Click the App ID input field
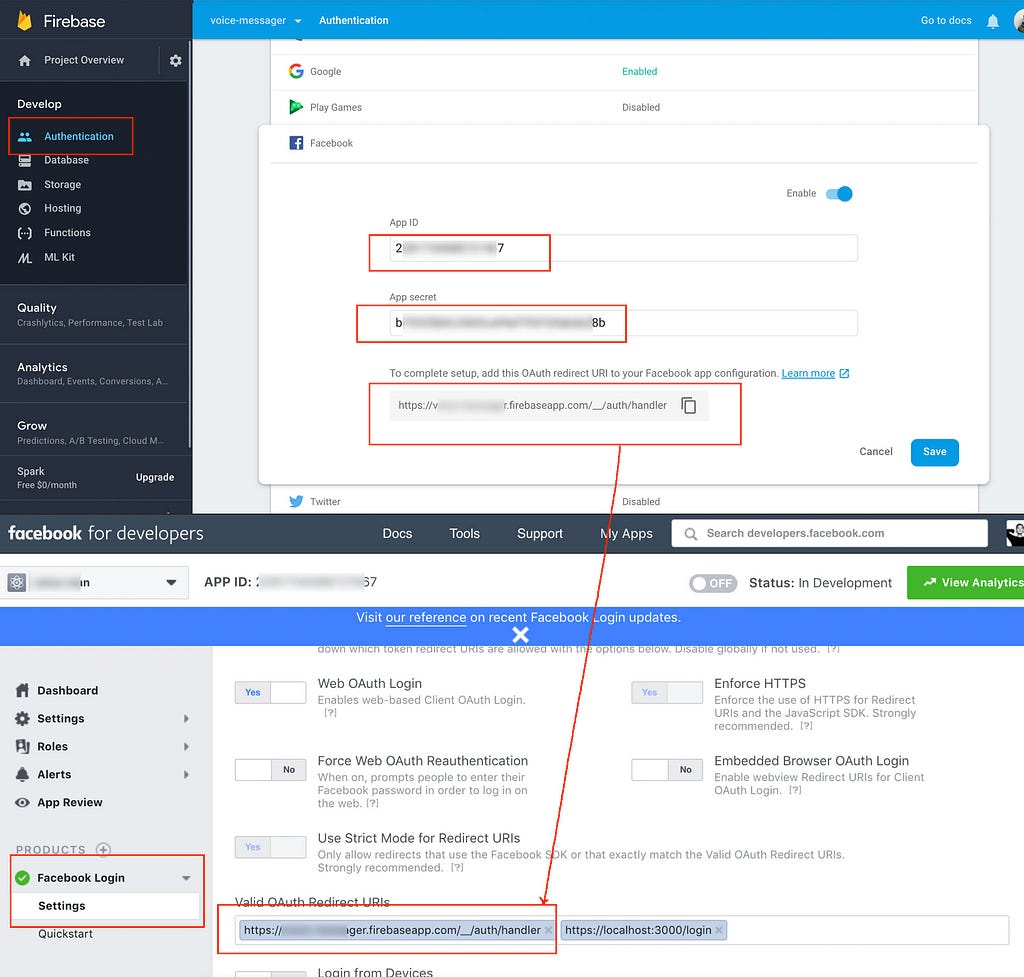This screenshot has width=1024, height=977. point(624,248)
